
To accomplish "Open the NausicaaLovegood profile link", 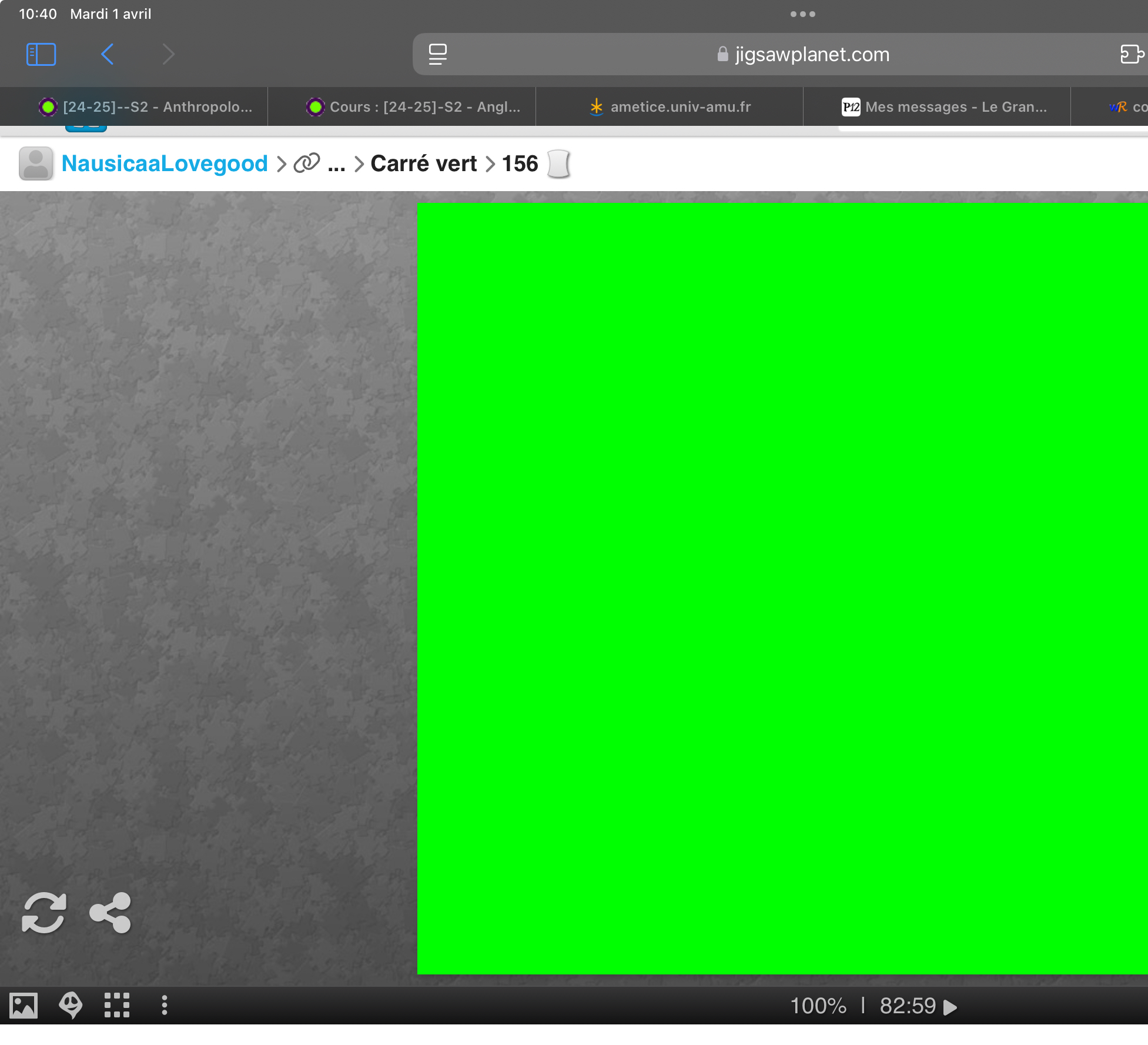I will pyautogui.click(x=165, y=163).
